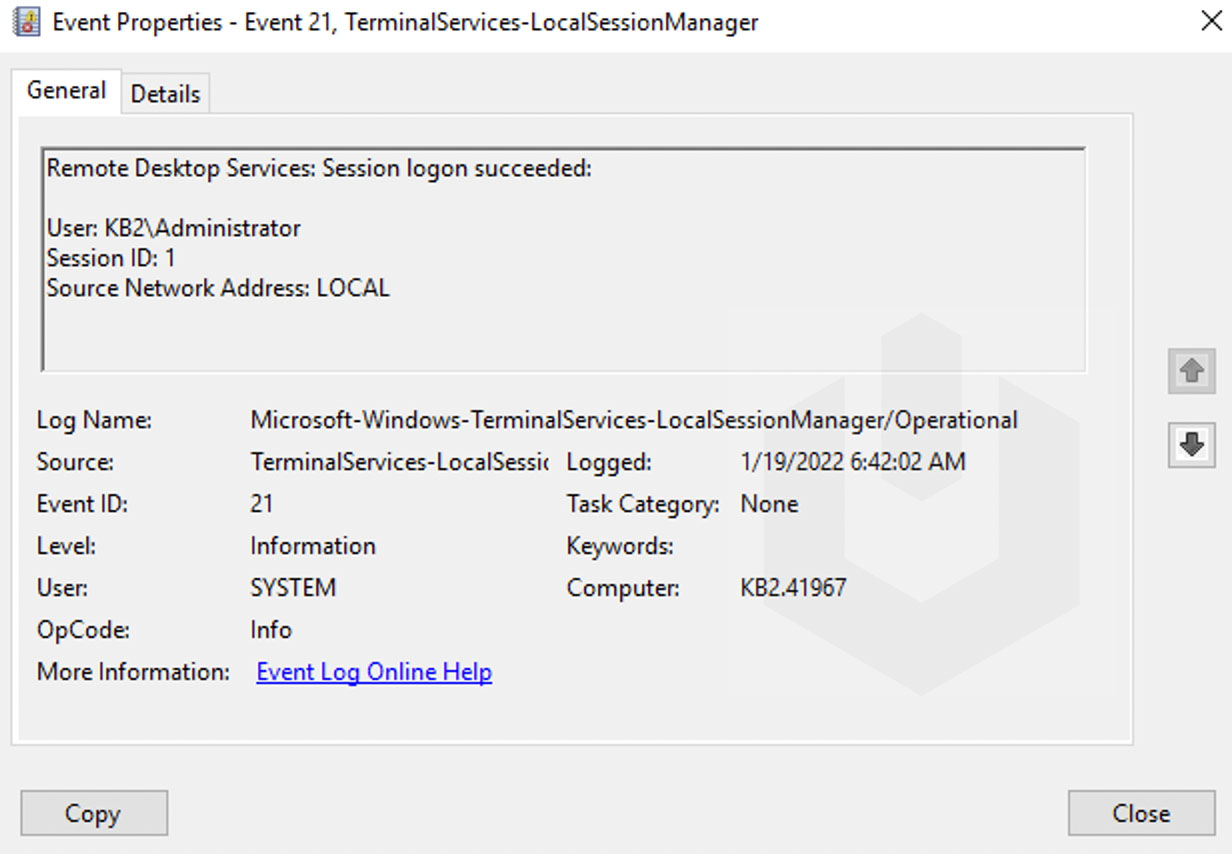Select the General tab
Screen dimensions: 1232x854
click(x=66, y=91)
